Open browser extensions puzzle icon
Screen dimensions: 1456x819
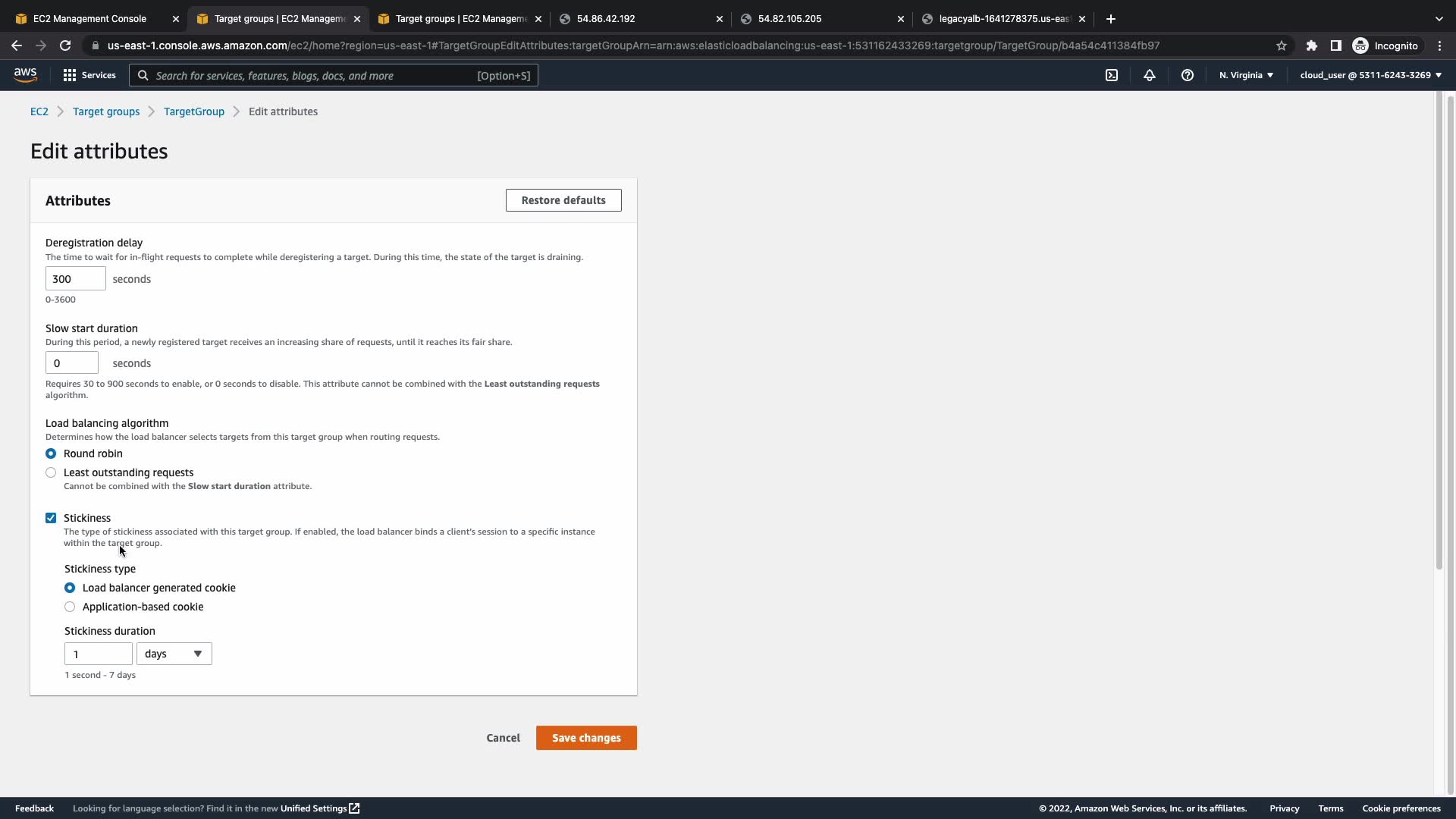pos(1312,45)
